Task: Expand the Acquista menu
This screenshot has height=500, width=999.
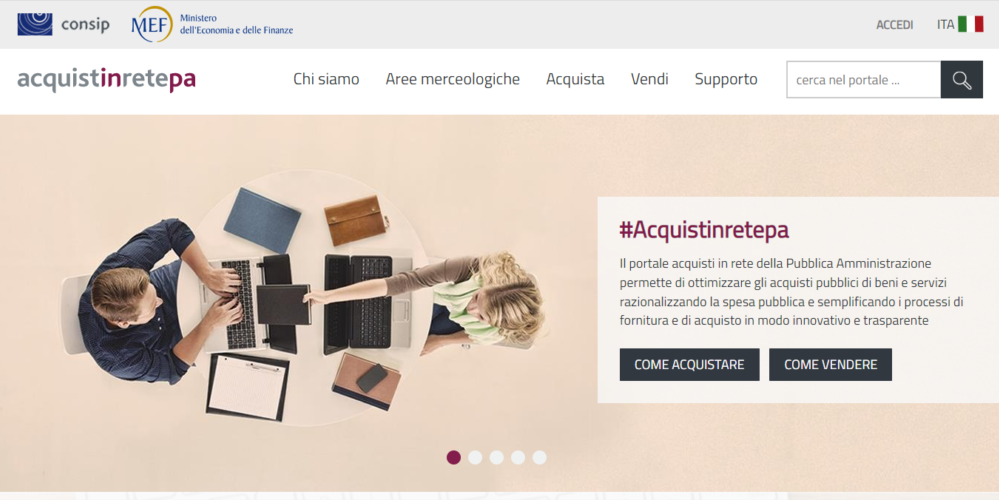Action: click(575, 79)
